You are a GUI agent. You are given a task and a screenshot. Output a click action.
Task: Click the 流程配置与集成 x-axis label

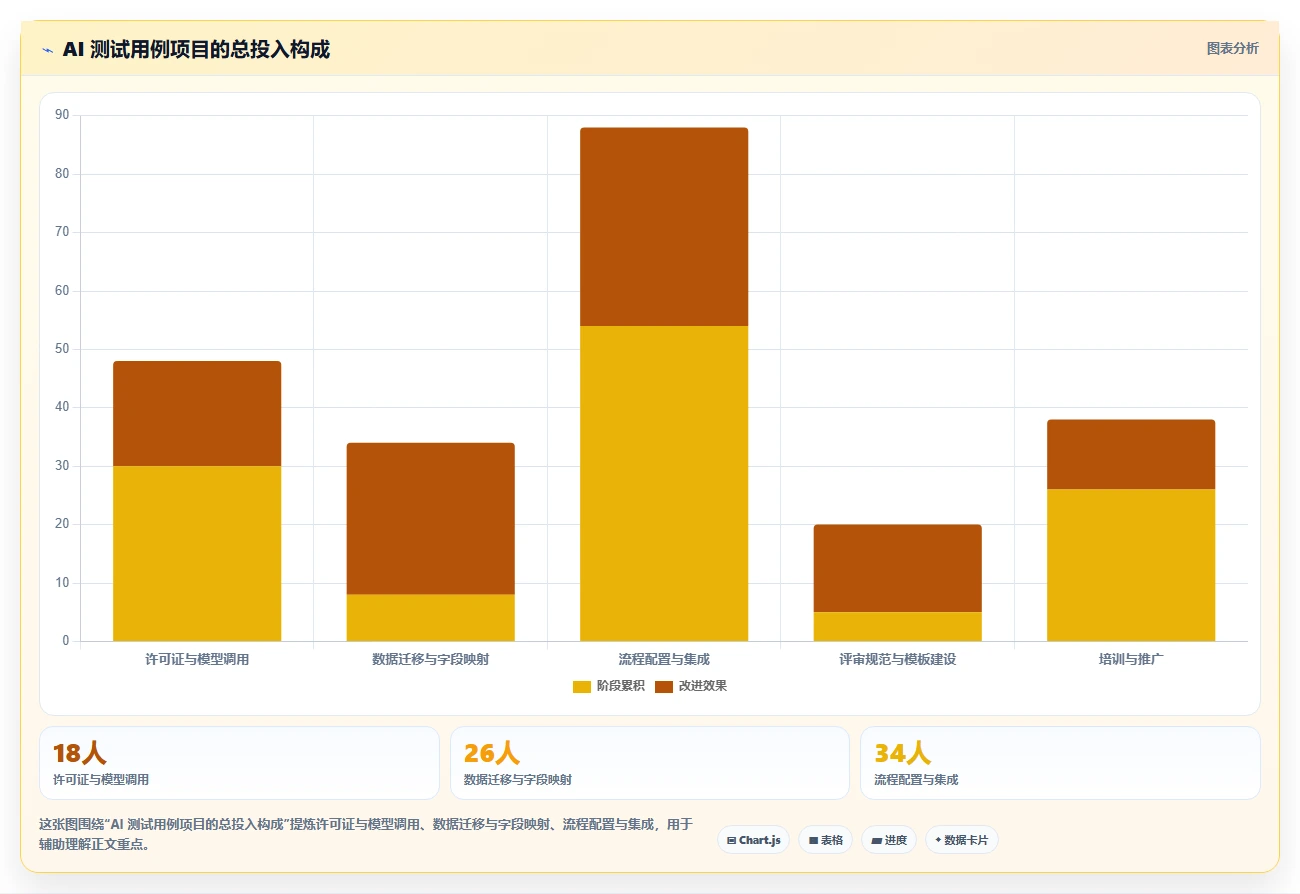click(664, 660)
